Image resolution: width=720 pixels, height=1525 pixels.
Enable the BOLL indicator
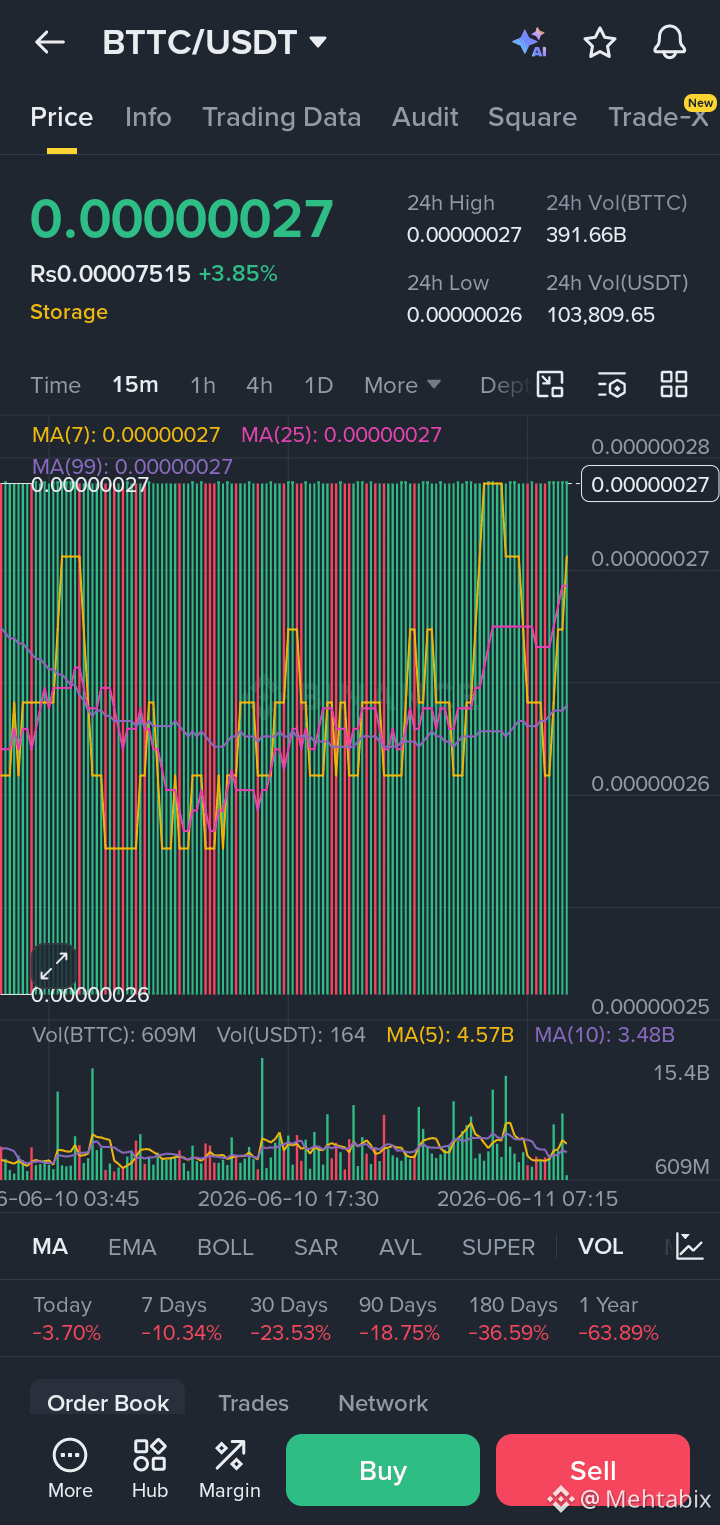(225, 1247)
